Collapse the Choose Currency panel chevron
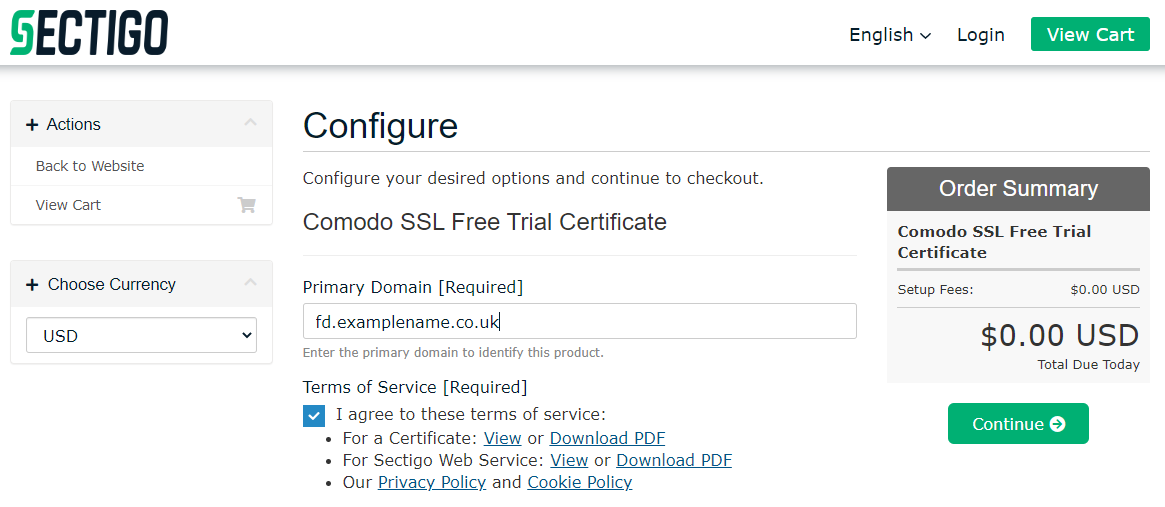The image size is (1165, 507). point(250,283)
